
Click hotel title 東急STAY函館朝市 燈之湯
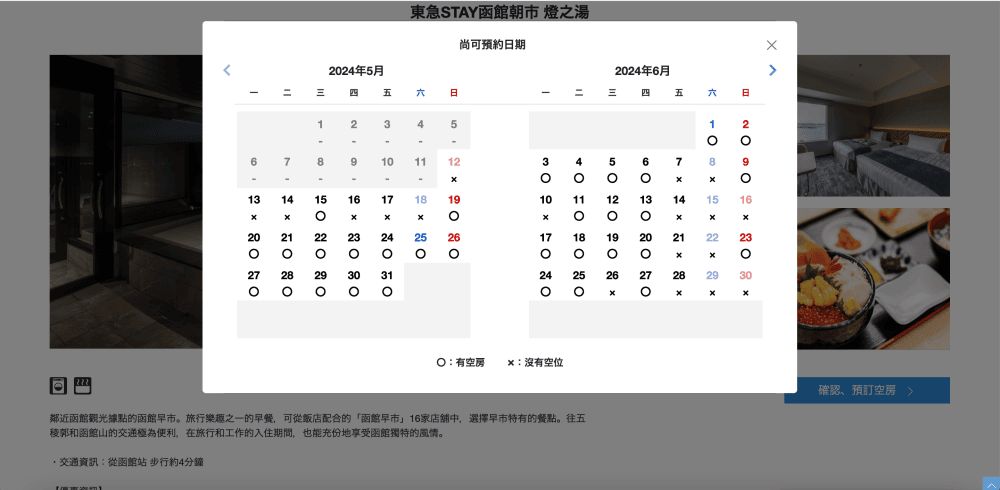coord(499,11)
